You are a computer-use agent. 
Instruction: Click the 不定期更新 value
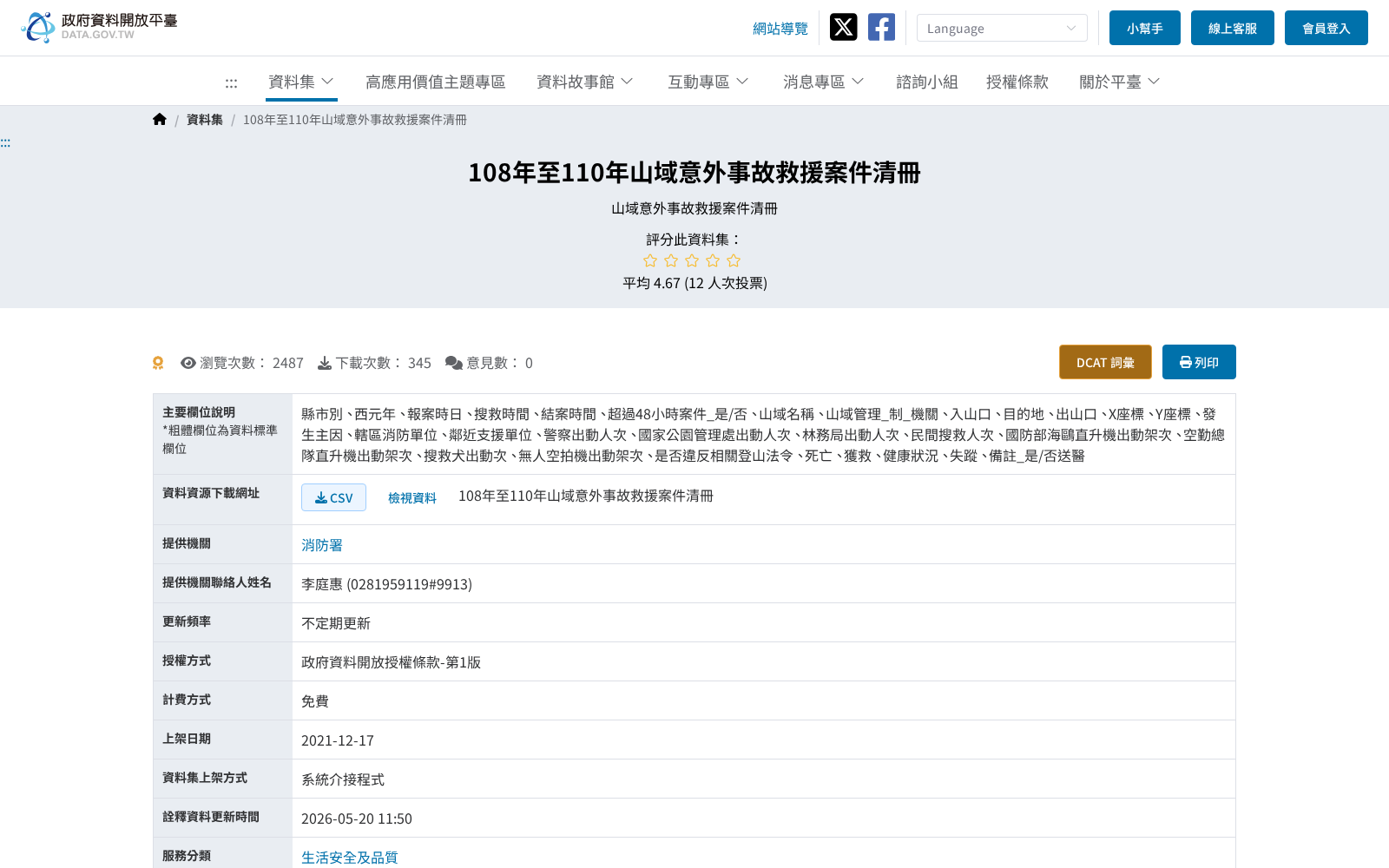coord(336,623)
